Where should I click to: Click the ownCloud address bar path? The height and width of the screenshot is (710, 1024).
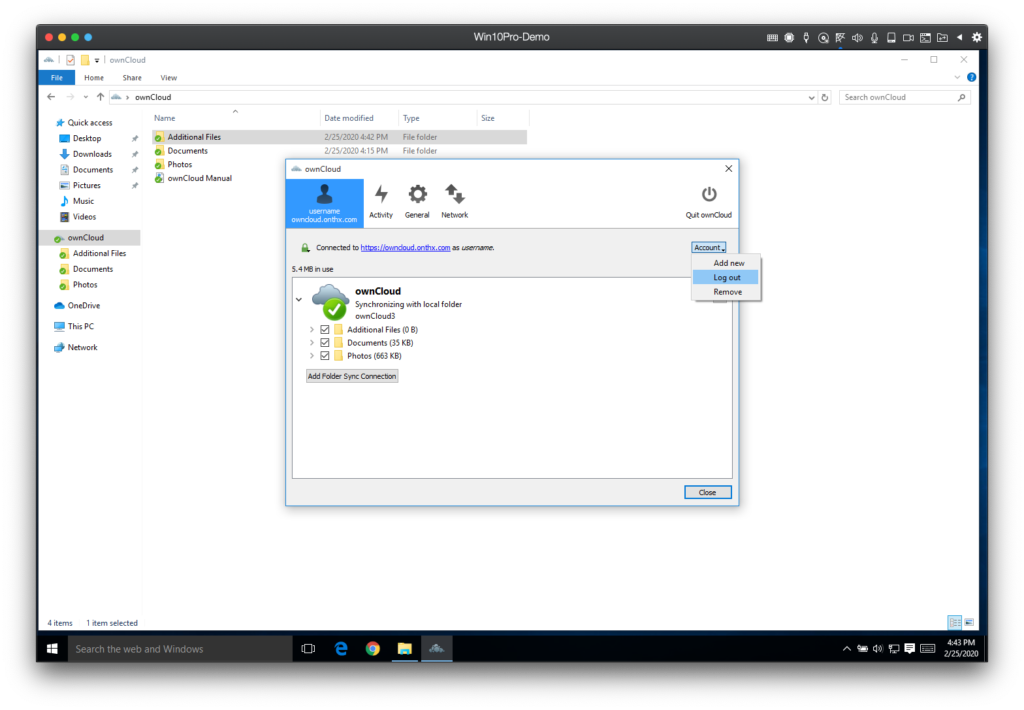click(153, 97)
